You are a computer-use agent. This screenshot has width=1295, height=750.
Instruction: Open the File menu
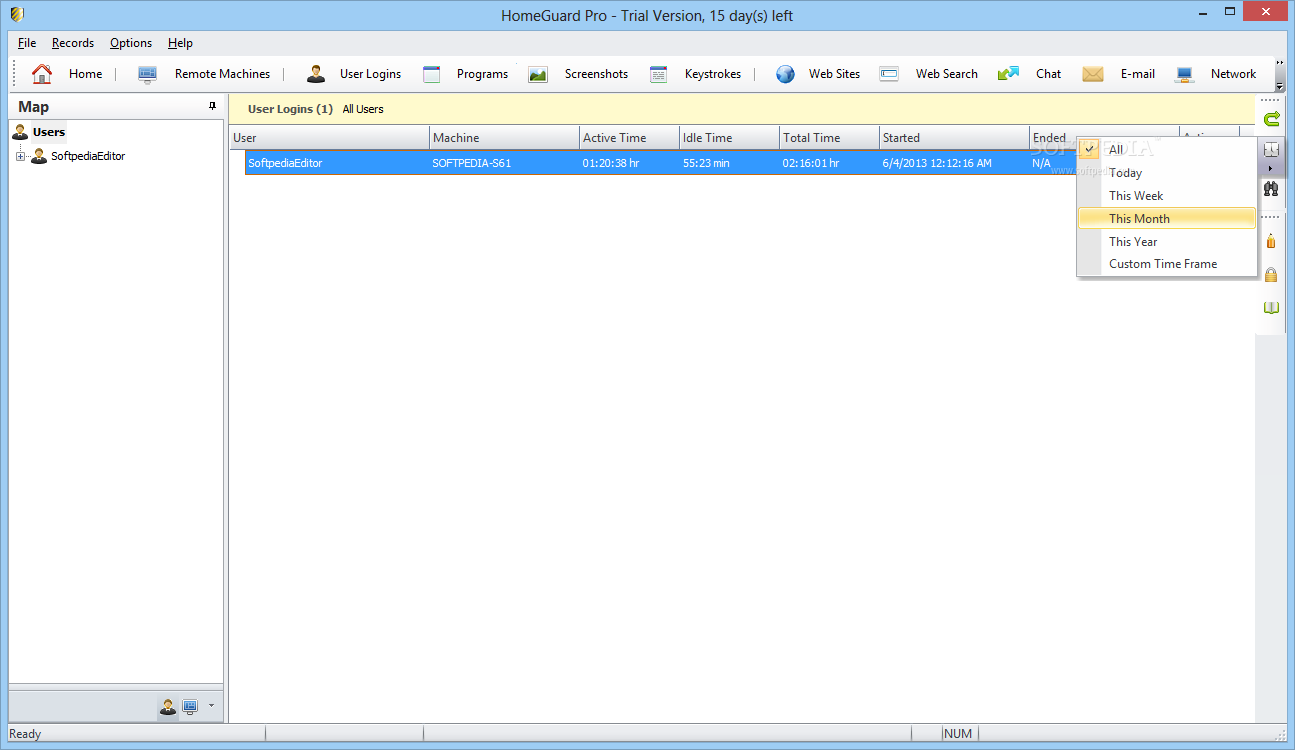pos(27,43)
